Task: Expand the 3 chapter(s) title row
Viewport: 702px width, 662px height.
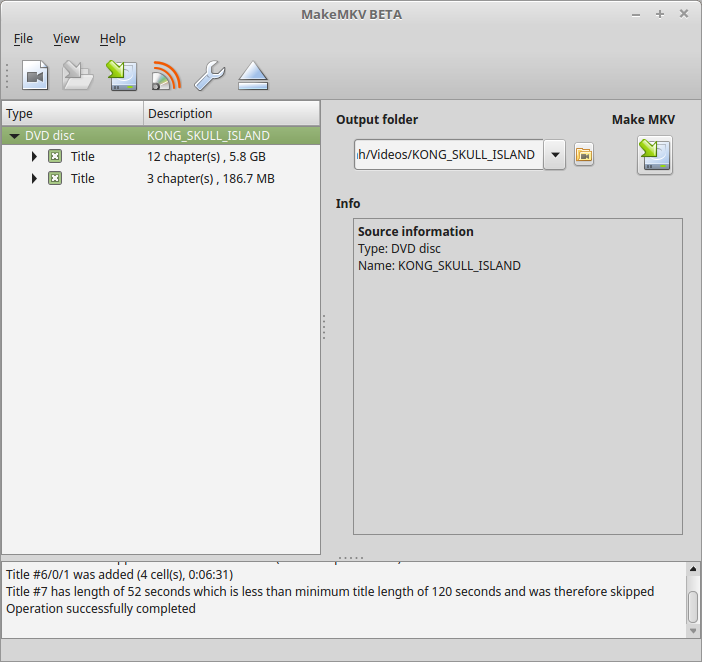Action: point(34,179)
